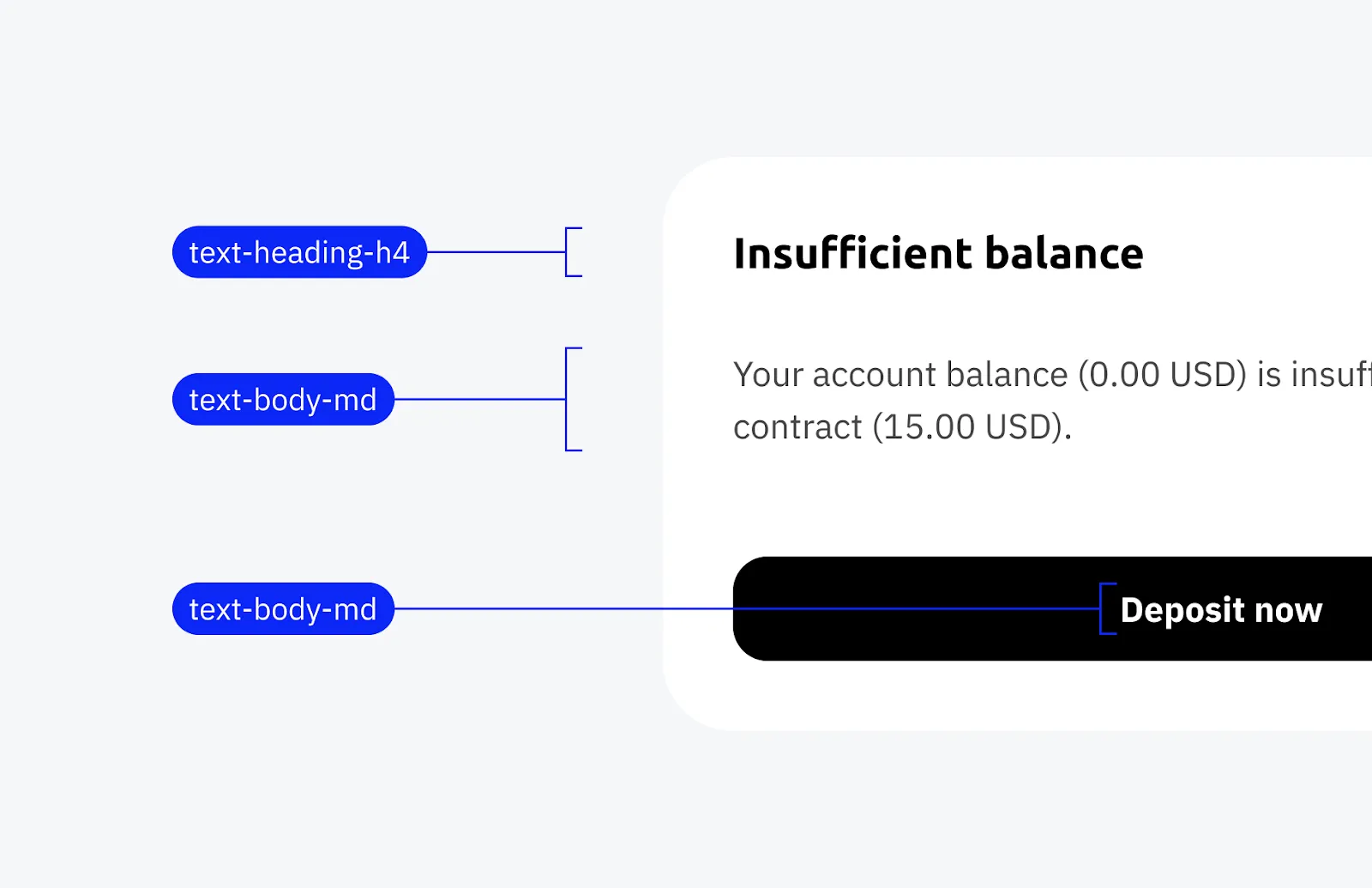1372x888 pixels.
Task: Click the Deposit now button text label
Action: click(1221, 609)
